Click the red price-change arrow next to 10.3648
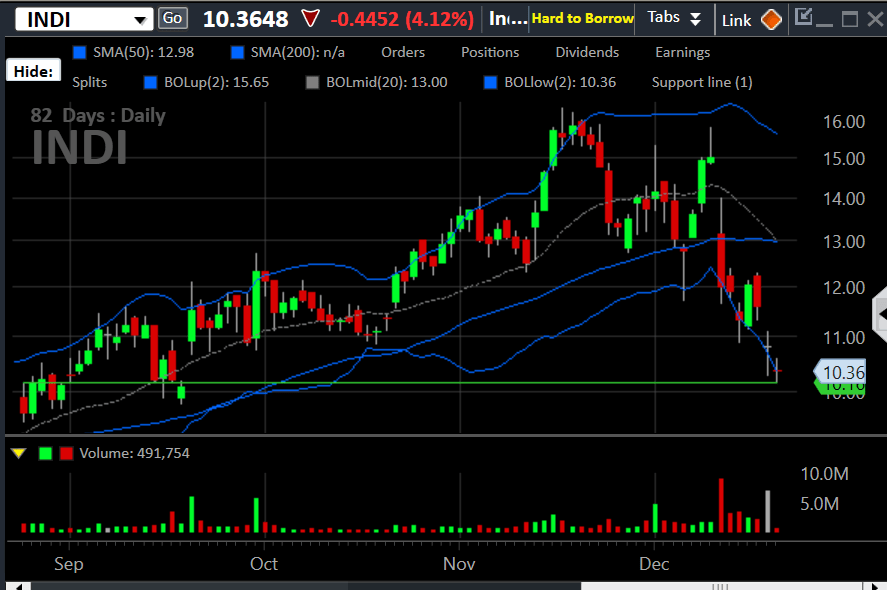 tap(308, 17)
